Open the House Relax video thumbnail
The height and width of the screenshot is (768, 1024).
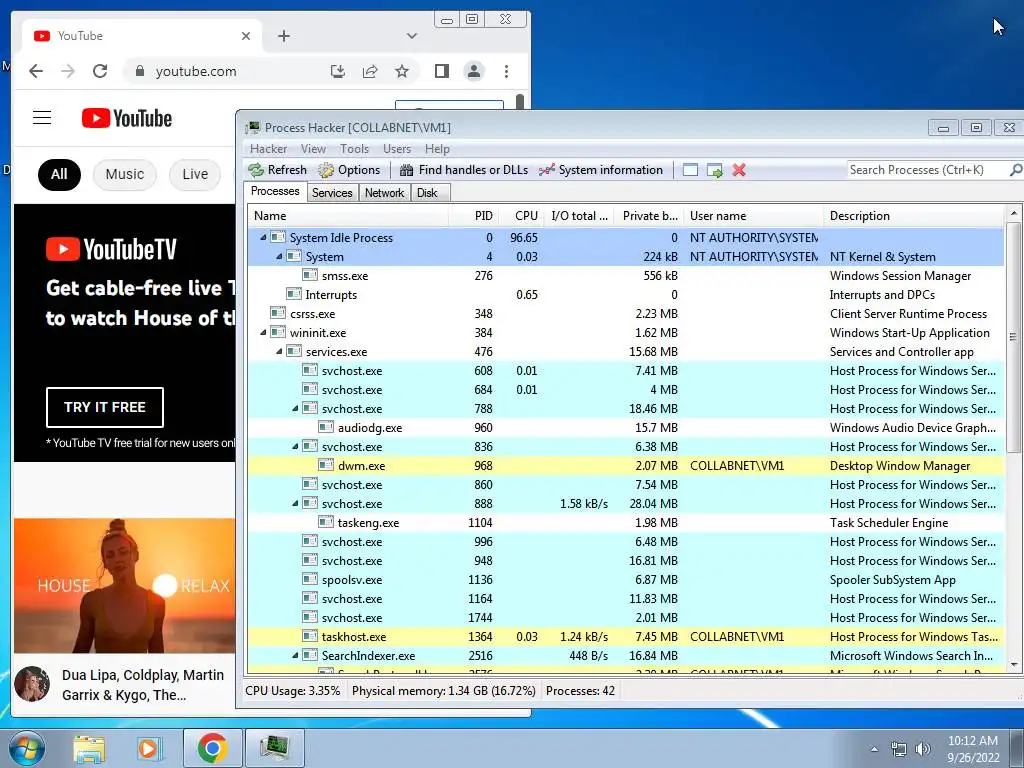(125, 586)
